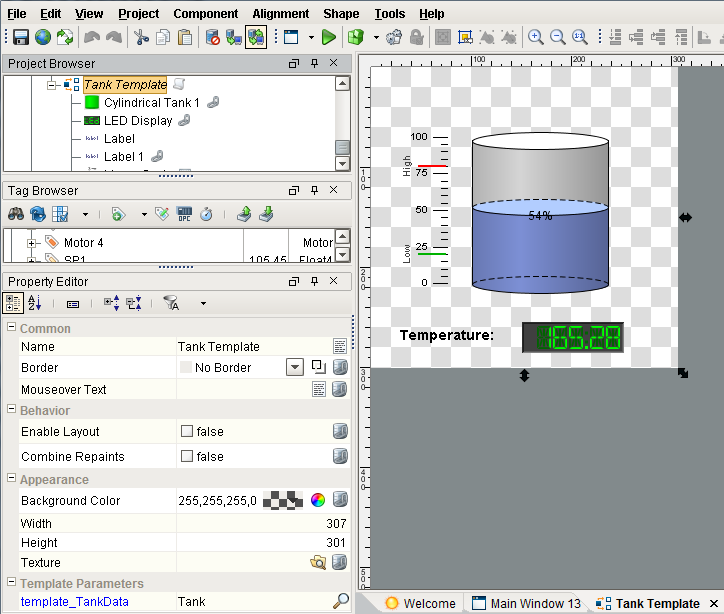Viewport: 724px width, 614px height.
Task: Sort properties alphabetically in Property Editor
Action: (34, 303)
